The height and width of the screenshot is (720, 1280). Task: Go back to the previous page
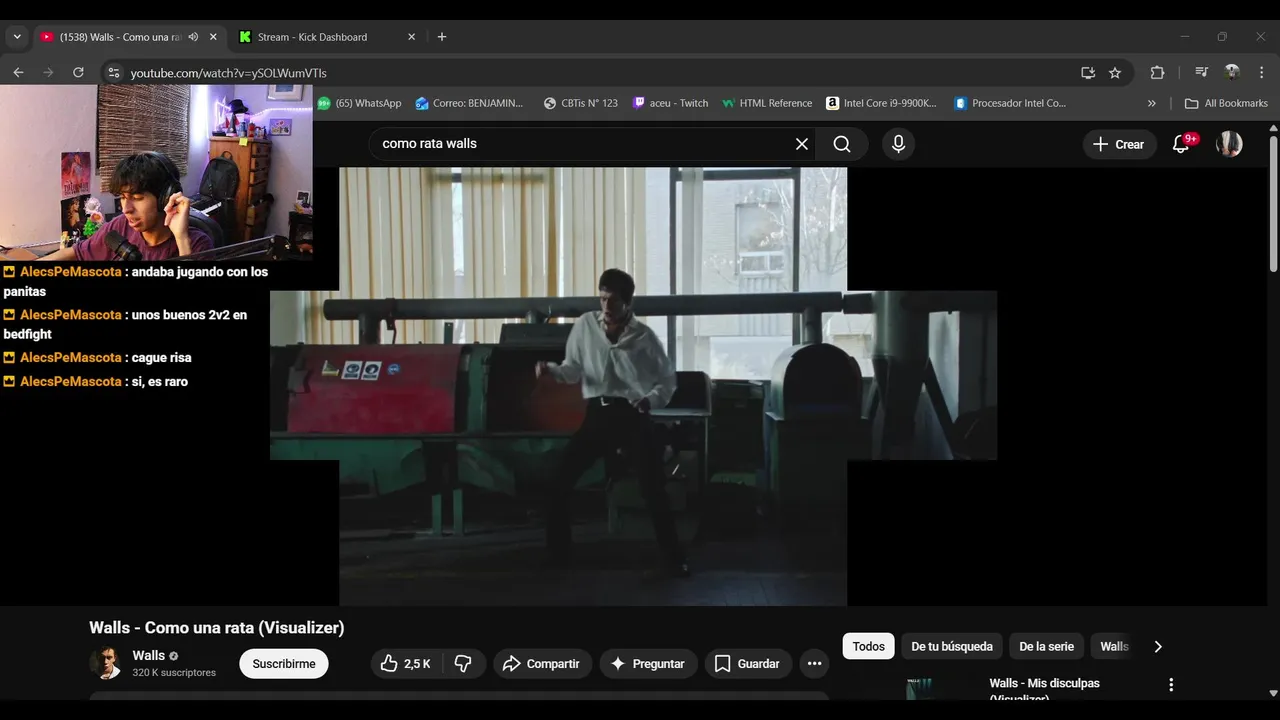tap(18, 73)
